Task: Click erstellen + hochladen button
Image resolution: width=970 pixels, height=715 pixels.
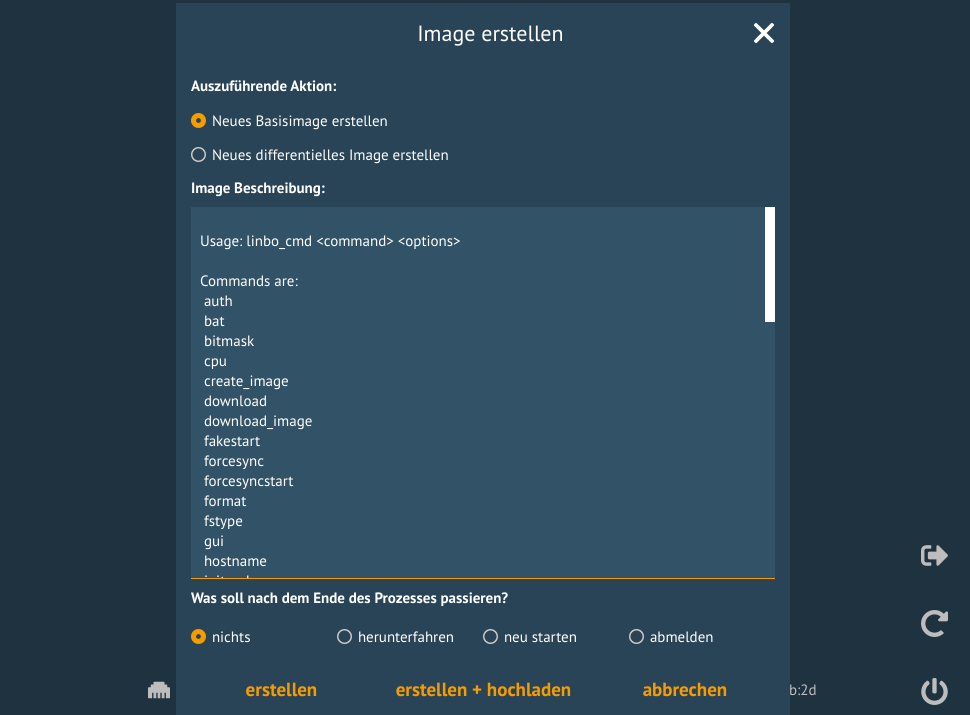Action: coord(483,690)
